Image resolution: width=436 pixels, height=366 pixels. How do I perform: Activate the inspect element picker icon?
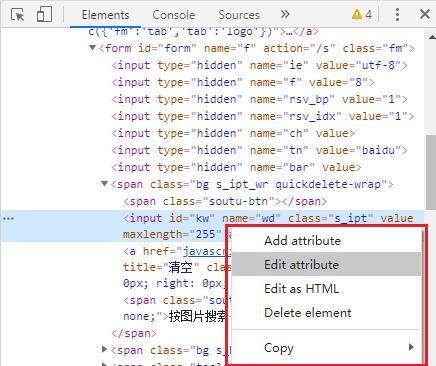(x=17, y=15)
